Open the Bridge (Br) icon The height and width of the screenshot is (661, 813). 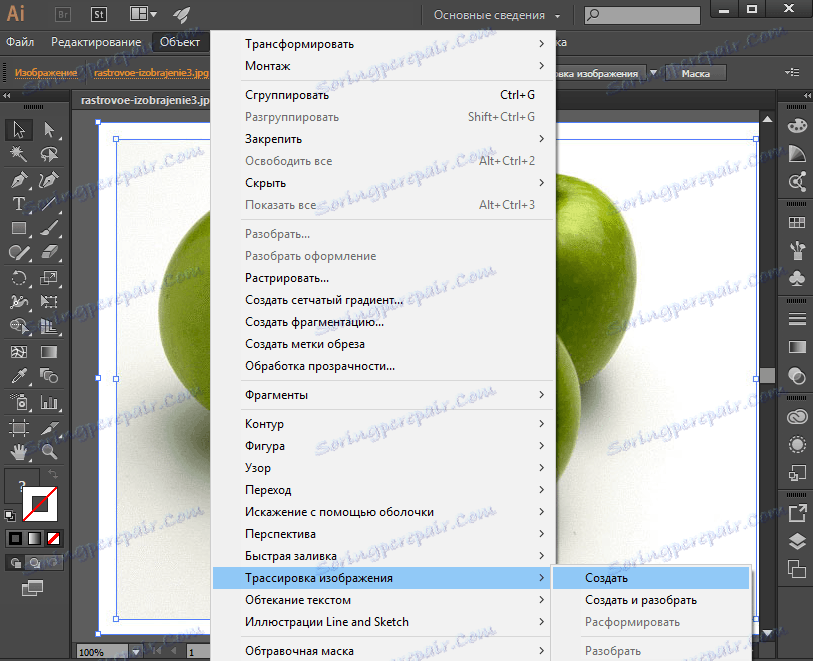pyautogui.click(x=63, y=15)
